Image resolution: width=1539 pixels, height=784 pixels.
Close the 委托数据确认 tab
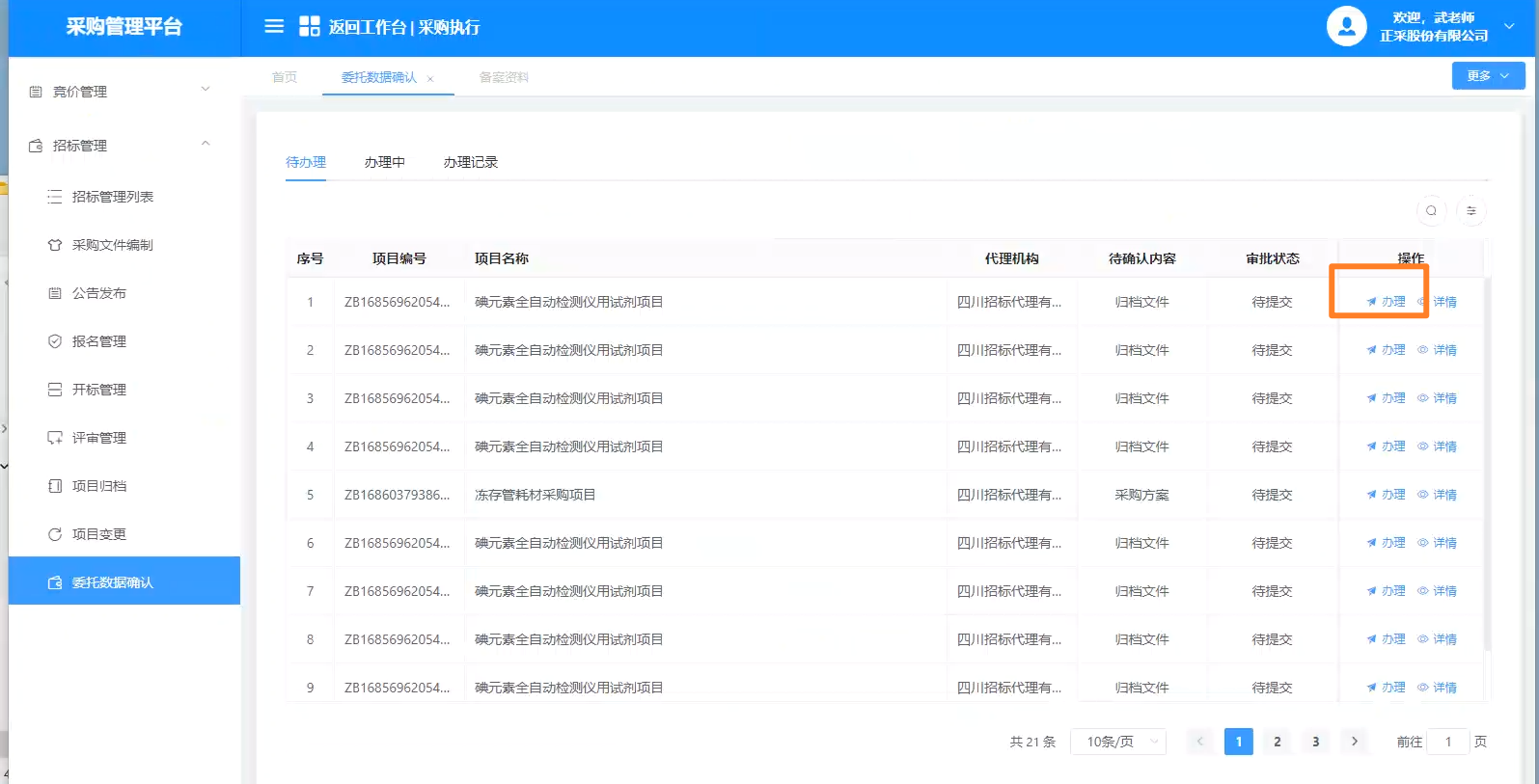click(x=430, y=79)
